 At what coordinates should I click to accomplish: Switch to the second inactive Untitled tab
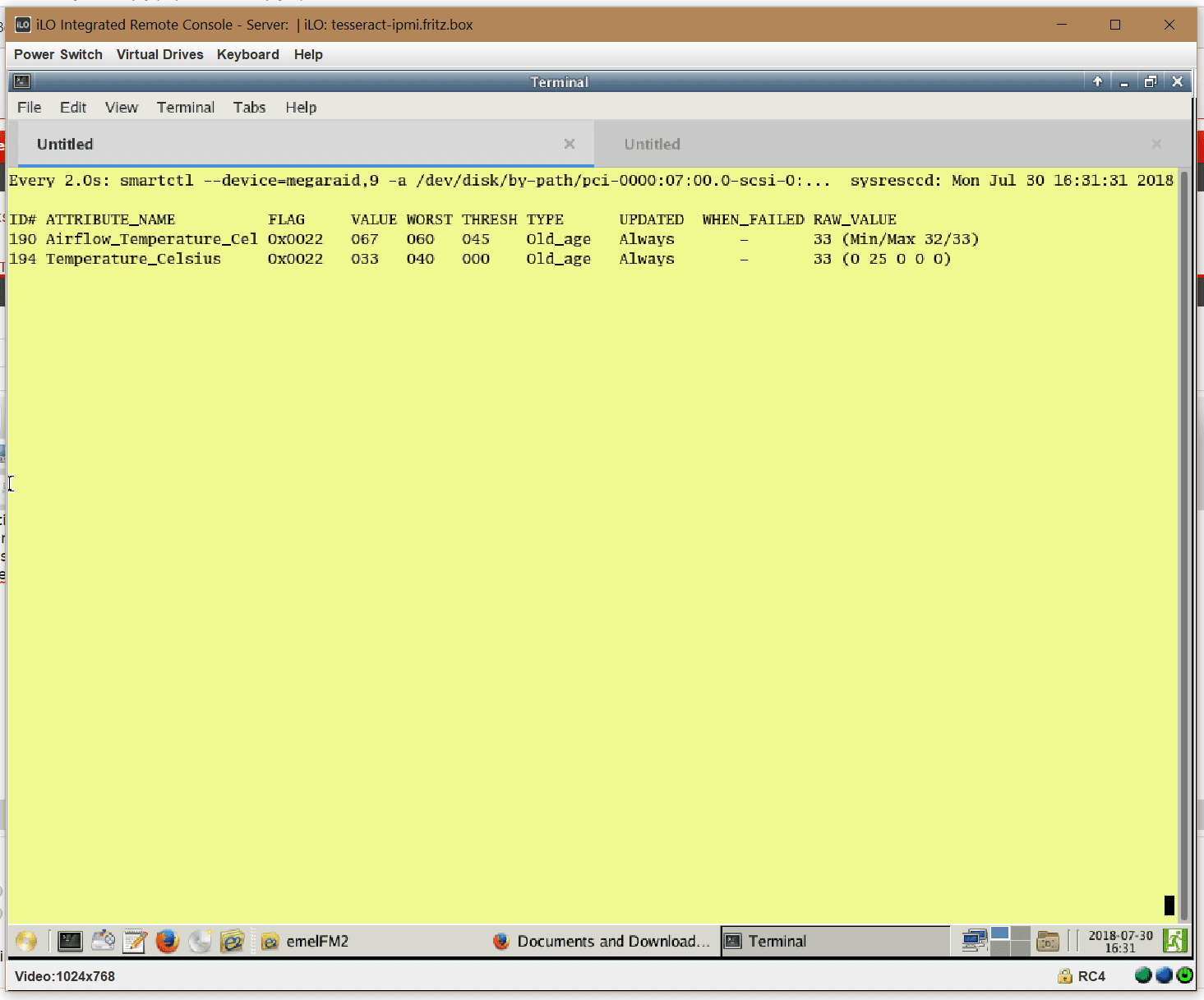[893, 144]
